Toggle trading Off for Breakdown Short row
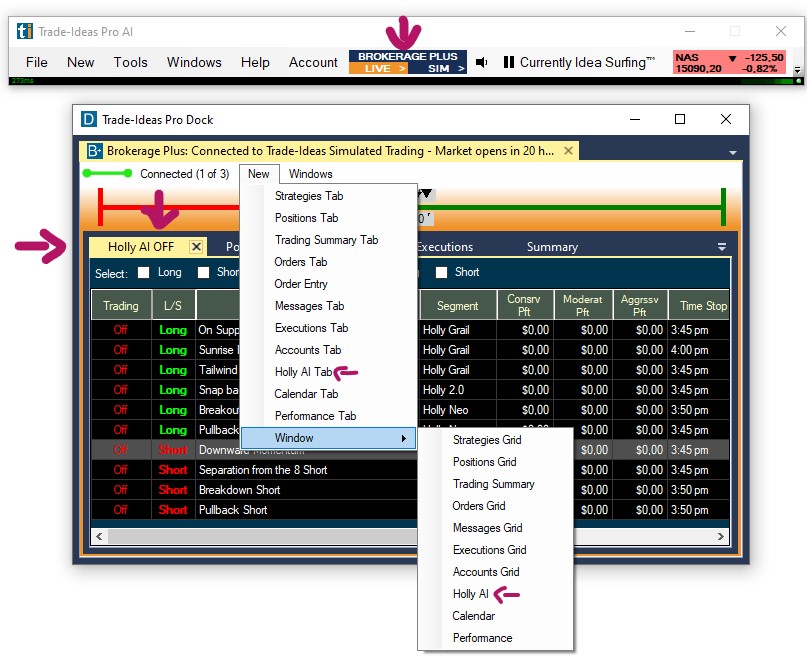This screenshot has width=807, height=664. click(121, 490)
